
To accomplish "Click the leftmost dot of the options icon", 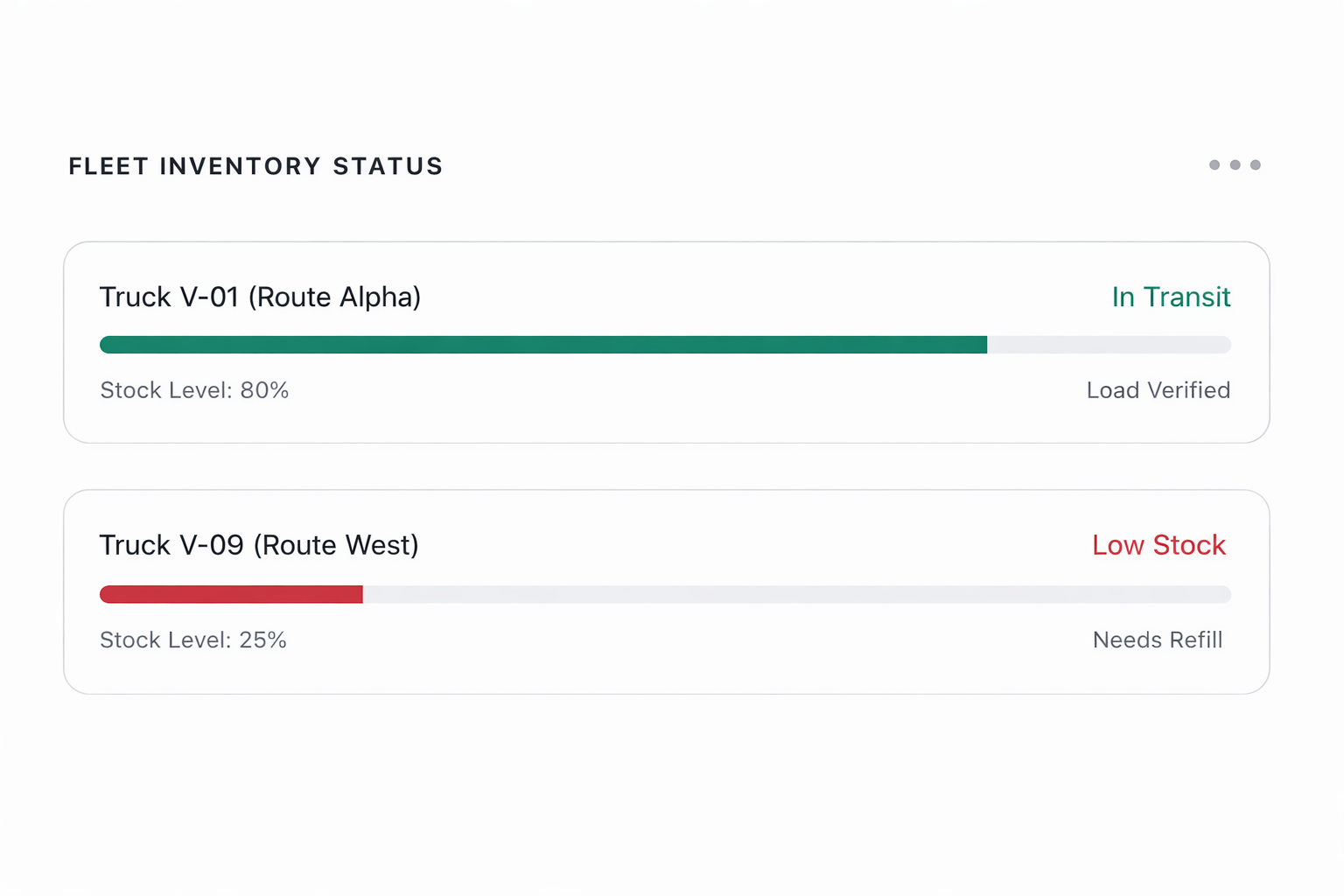I will coord(1214,164).
